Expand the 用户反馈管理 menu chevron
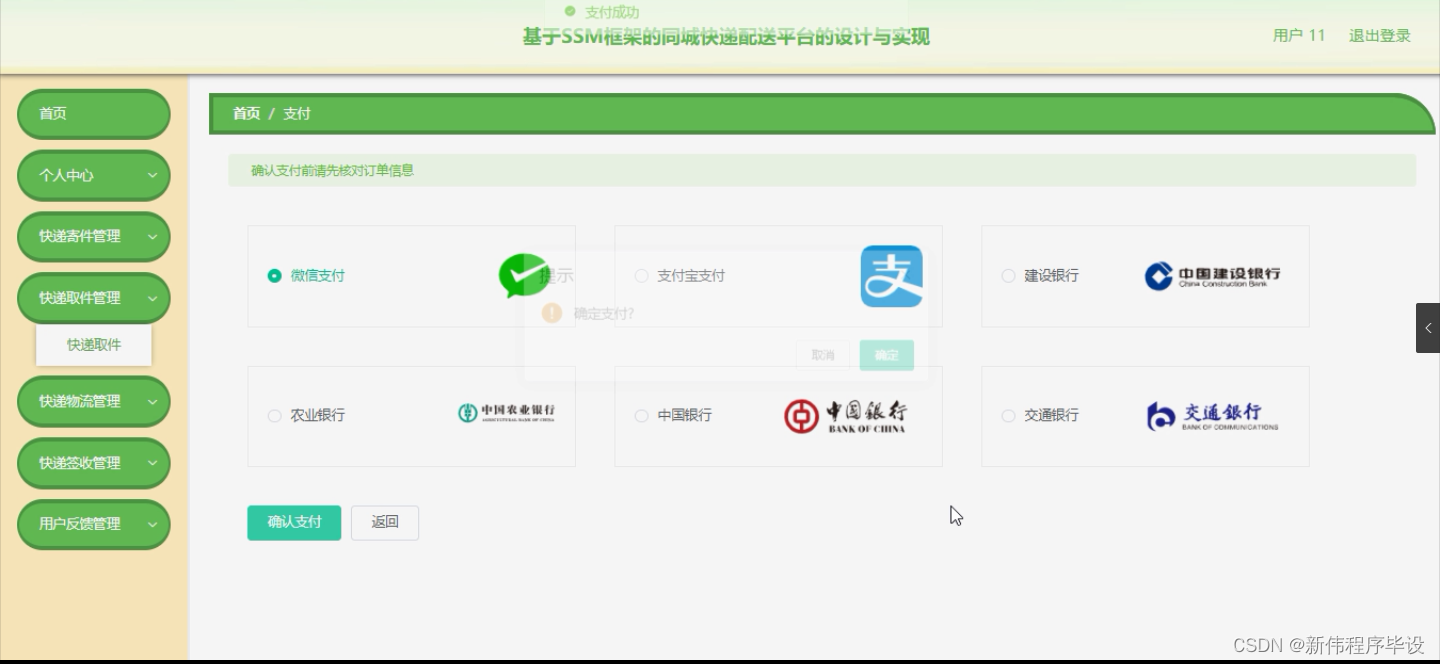Image resolution: width=1440 pixels, height=664 pixels. [x=153, y=524]
